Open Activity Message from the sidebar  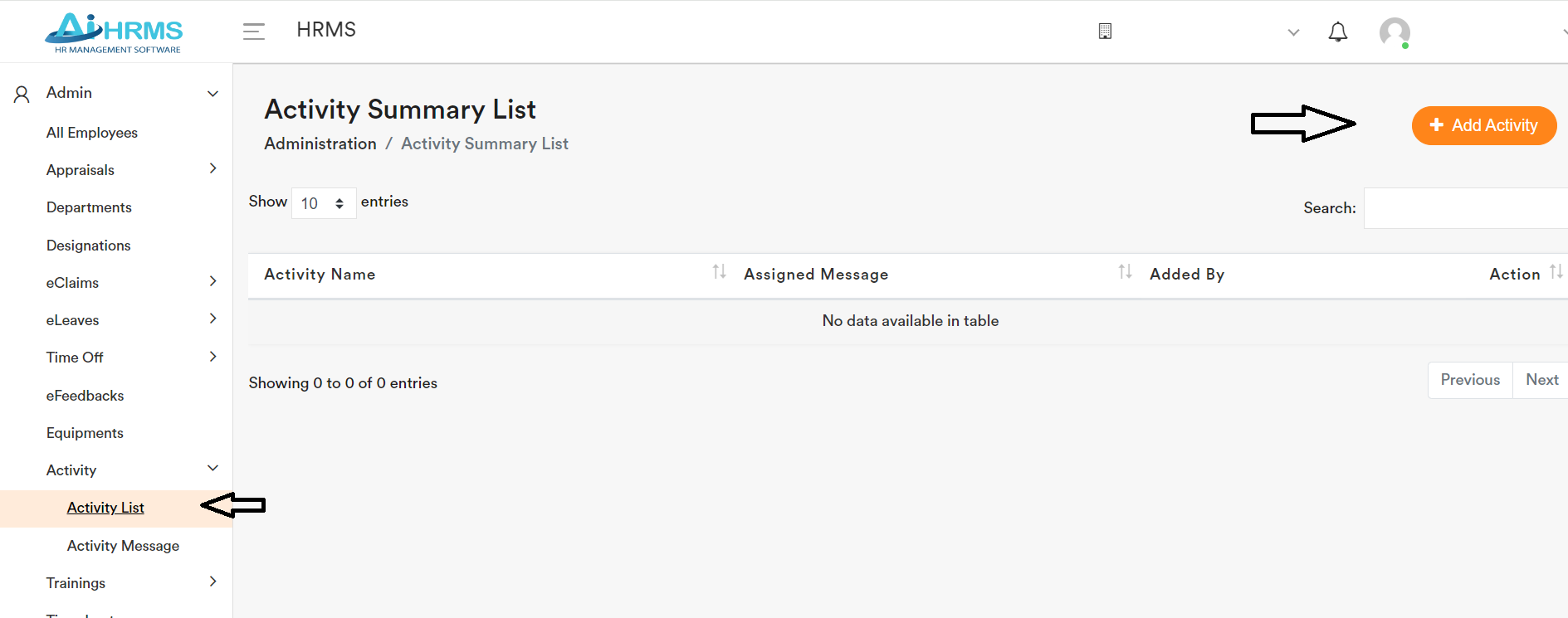[x=123, y=545]
